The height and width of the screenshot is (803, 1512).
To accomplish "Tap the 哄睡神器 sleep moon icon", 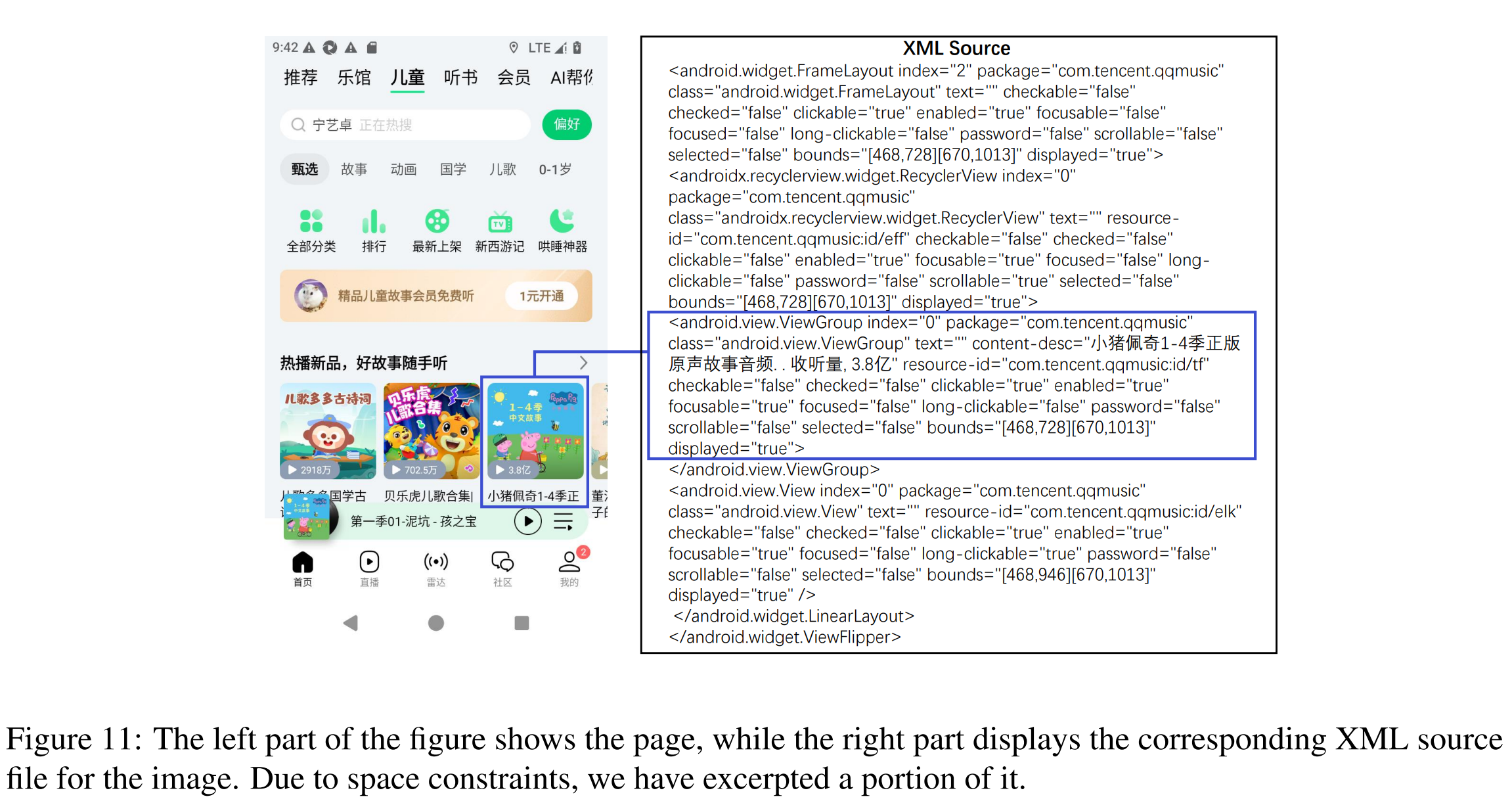I will click(x=562, y=221).
